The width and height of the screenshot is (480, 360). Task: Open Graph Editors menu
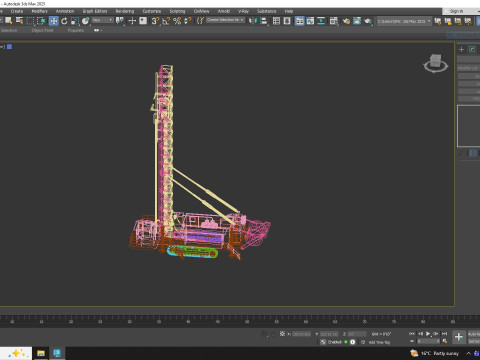[95, 11]
